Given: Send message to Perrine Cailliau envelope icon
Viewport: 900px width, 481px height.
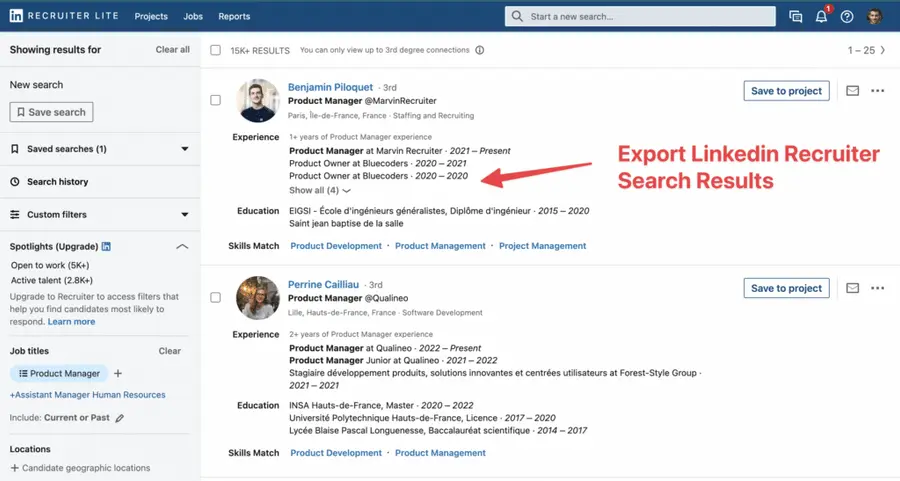Looking at the screenshot, I should pyautogui.click(x=852, y=288).
